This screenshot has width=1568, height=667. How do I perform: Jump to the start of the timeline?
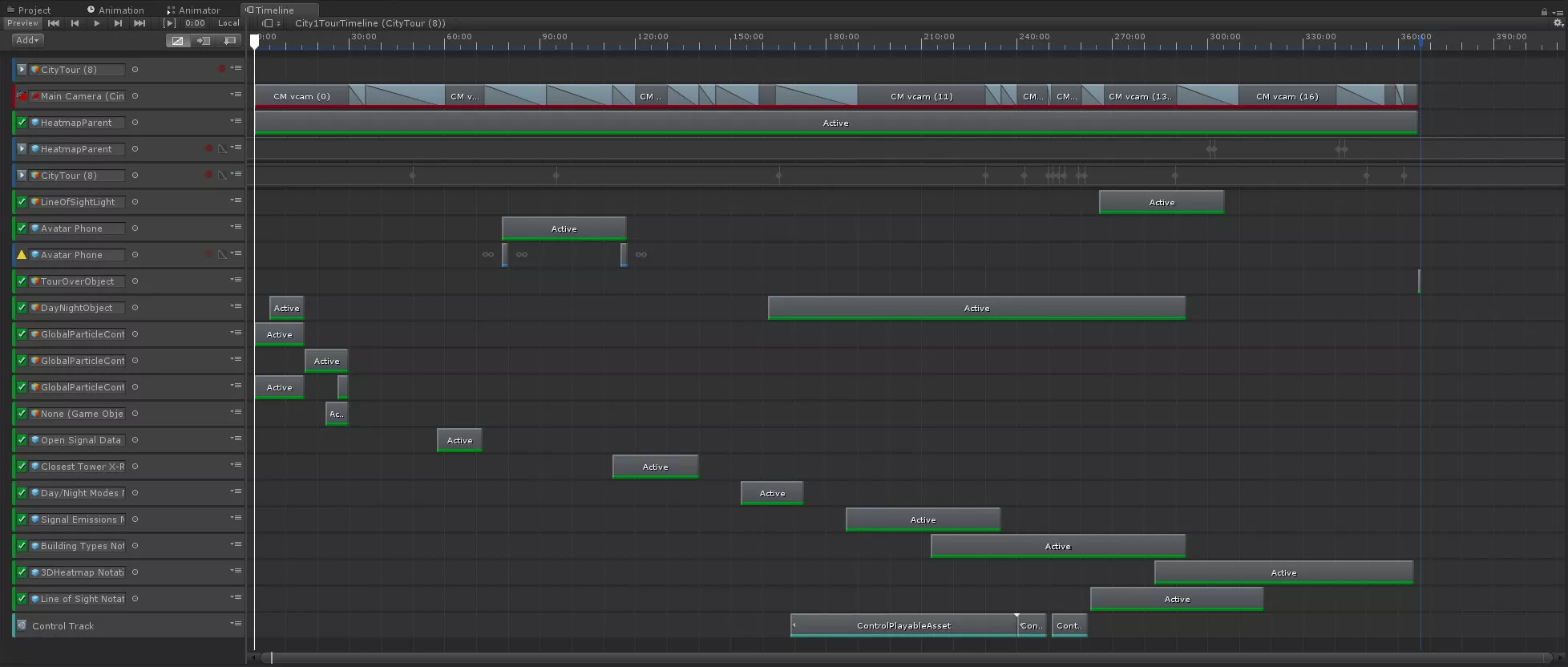click(x=54, y=23)
